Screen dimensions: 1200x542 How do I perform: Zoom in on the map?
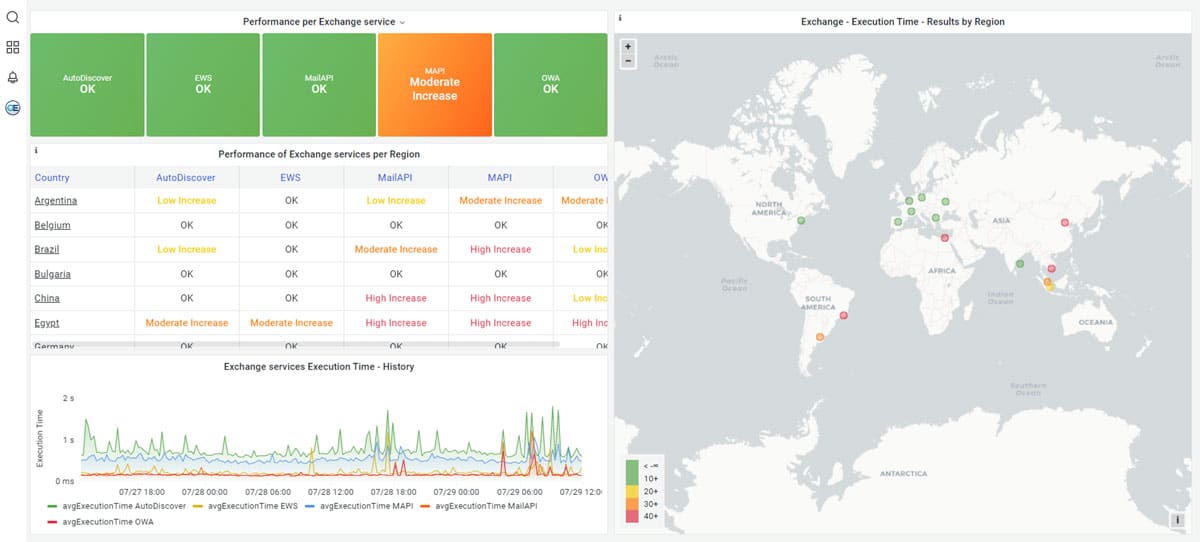pyautogui.click(x=628, y=46)
